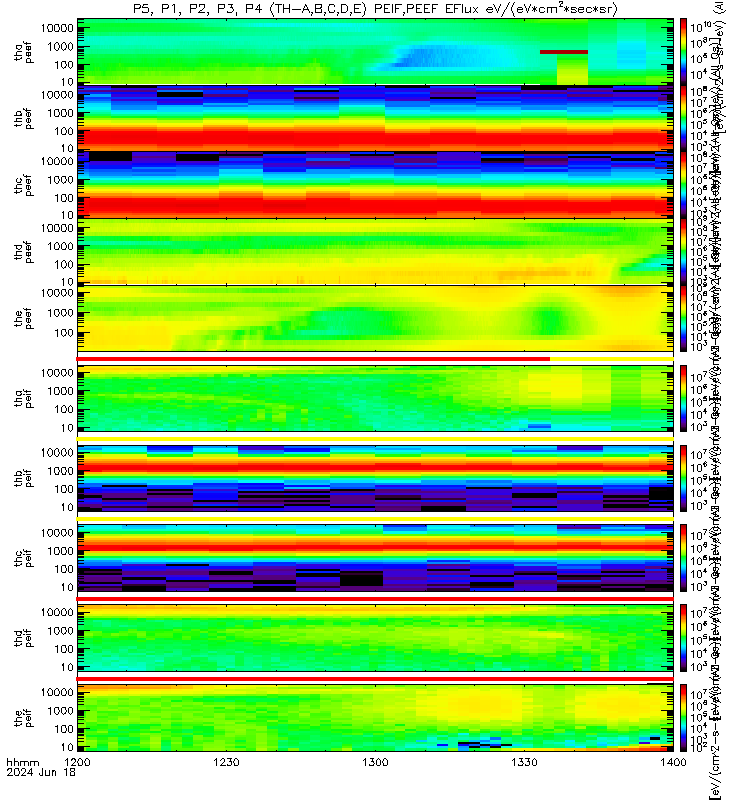Click the 10^10 label on tha peef color bar
This screenshot has width=750, height=800.
point(701,27)
